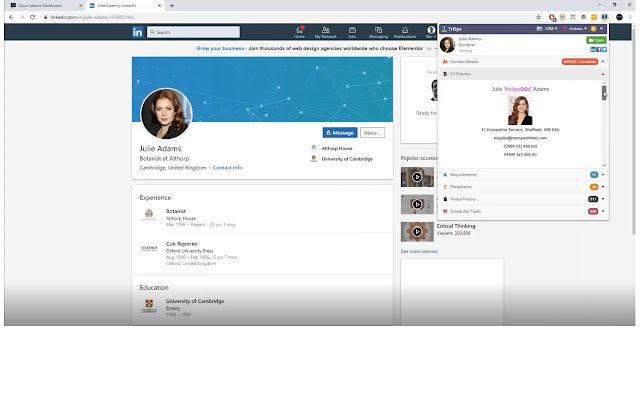This screenshot has height=400, width=640.
Task: Click the More... button on profile
Action: 372,133
